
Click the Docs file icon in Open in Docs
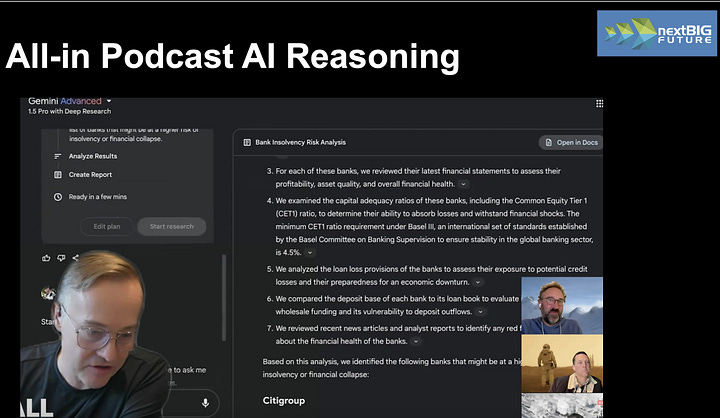pyautogui.click(x=548, y=142)
